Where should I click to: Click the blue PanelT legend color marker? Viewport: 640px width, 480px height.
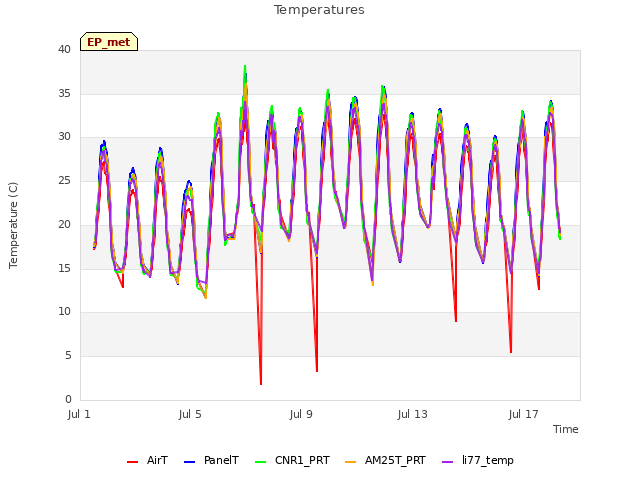(x=189, y=462)
